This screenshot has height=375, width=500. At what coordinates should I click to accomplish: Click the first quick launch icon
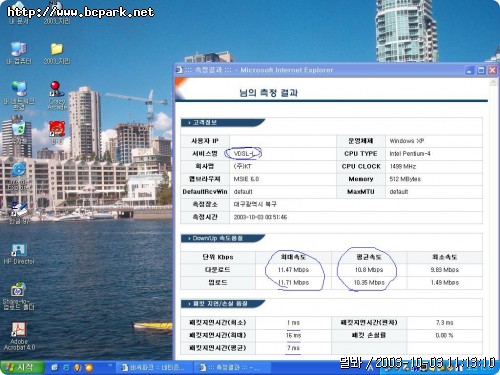tap(54, 368)
